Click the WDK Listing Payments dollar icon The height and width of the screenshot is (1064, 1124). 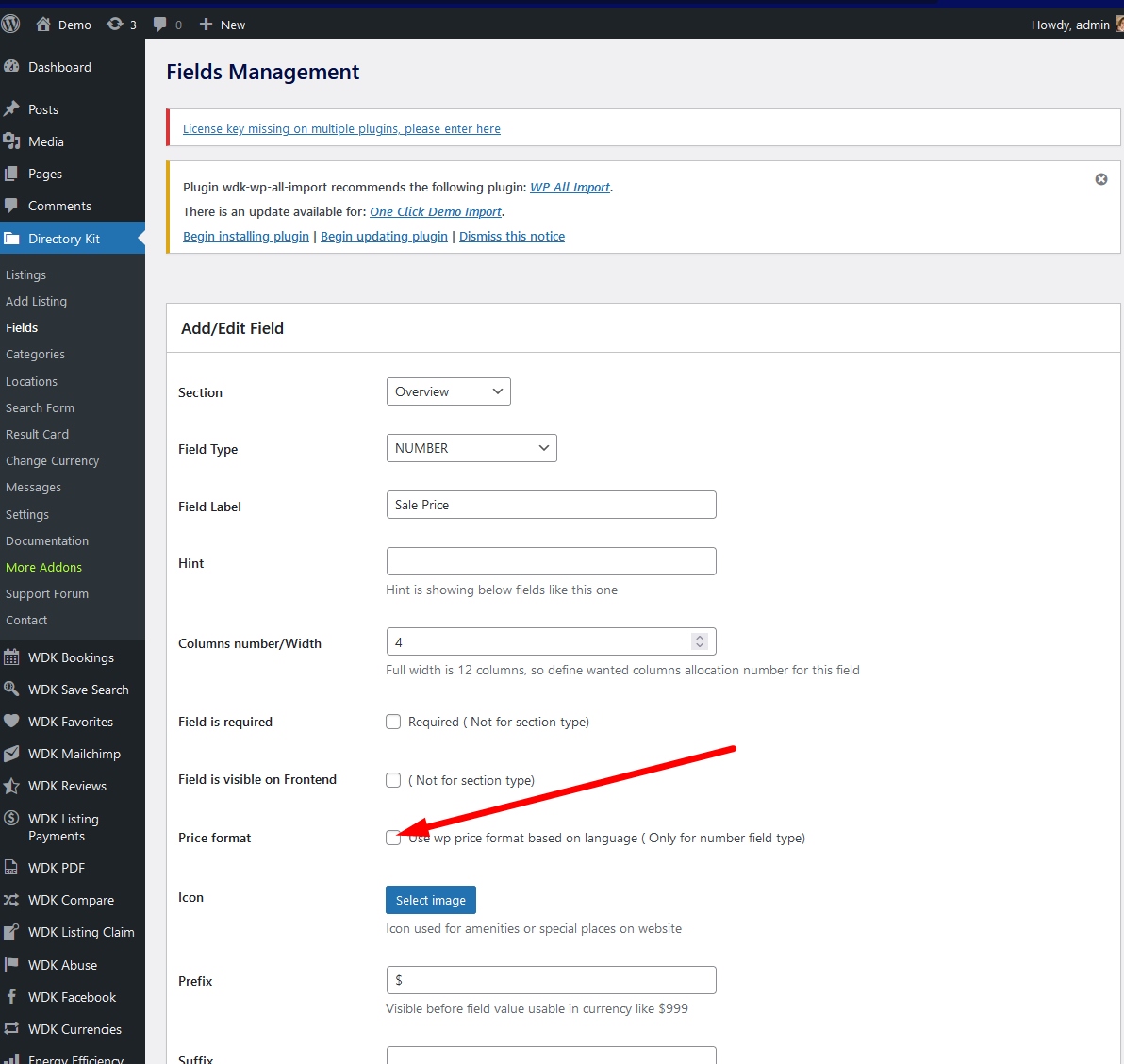[x=11, y=818]
